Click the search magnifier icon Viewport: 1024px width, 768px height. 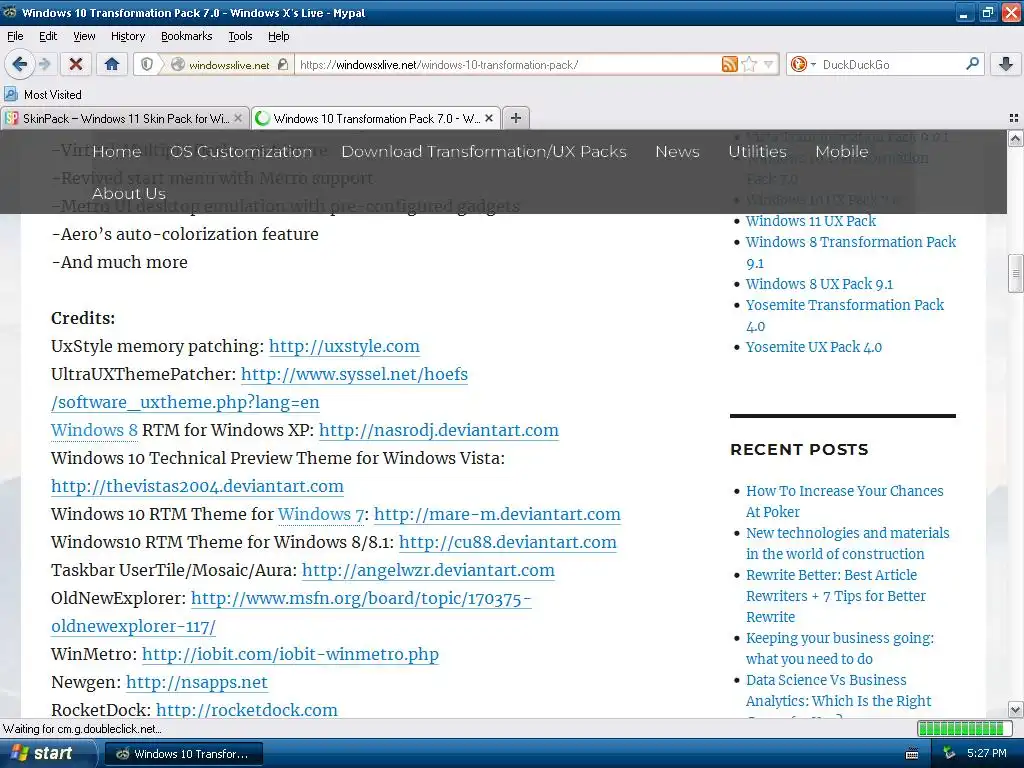972,64
